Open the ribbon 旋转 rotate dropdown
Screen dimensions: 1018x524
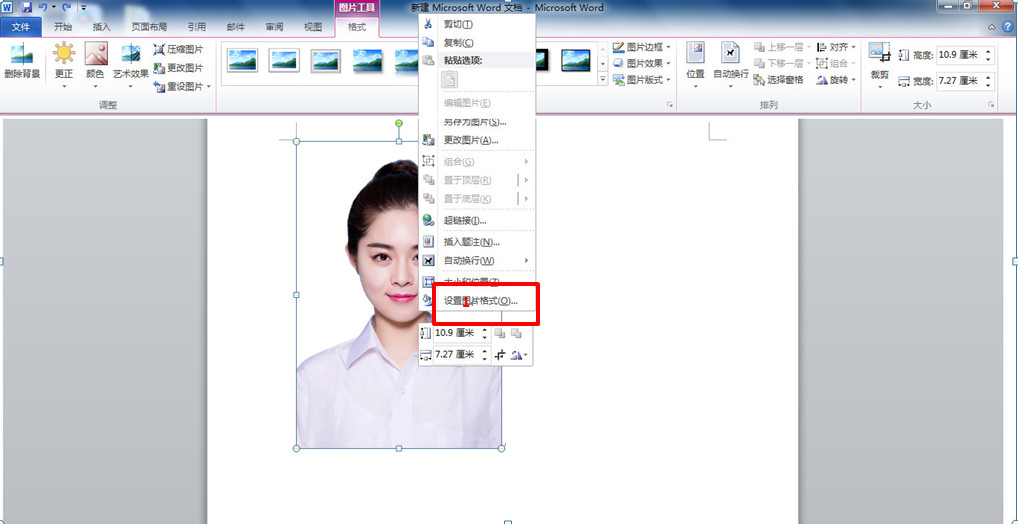(836, 80)
